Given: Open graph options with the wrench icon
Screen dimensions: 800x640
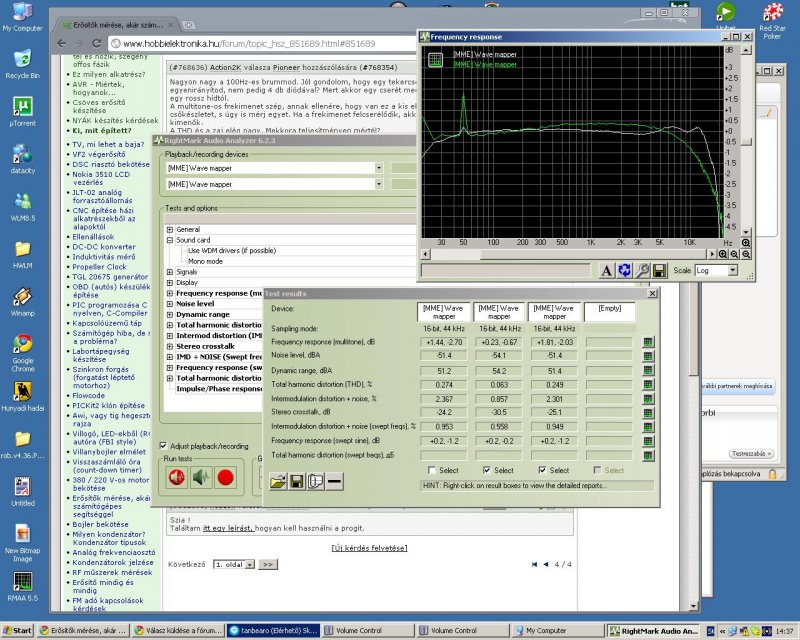Looking at the screenshot, I should pos(642,270).
